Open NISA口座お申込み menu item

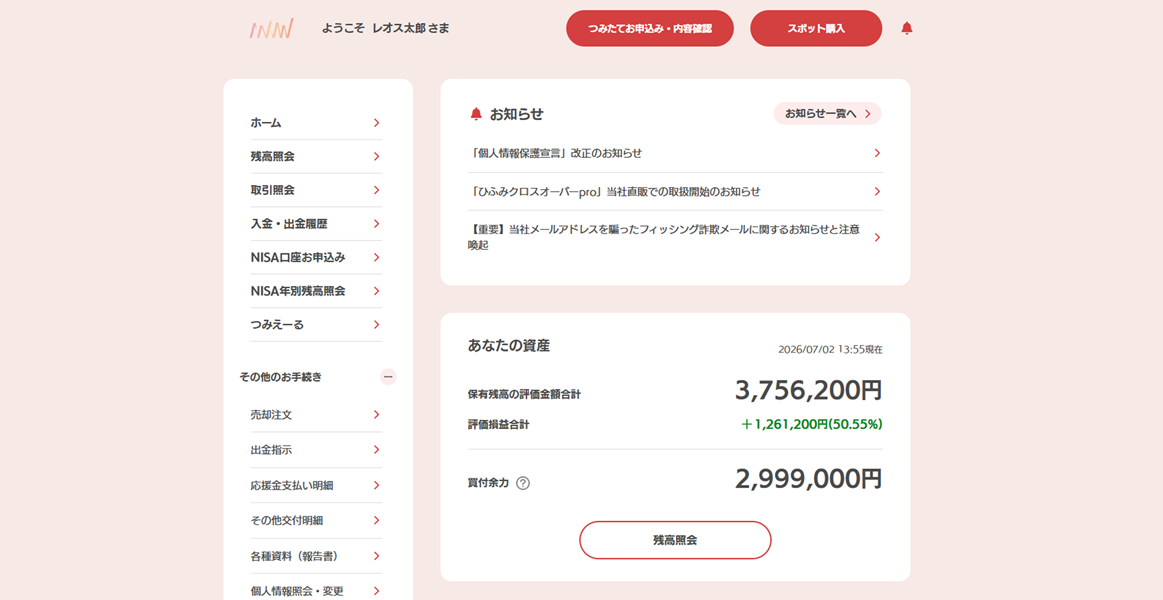click(315, 257)
